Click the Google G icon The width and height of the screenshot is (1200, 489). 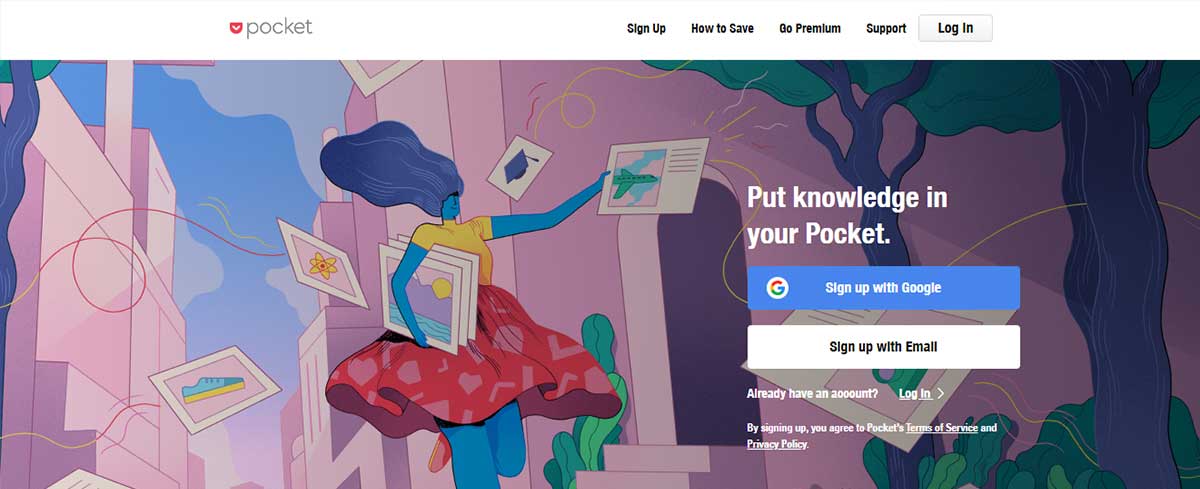click(x=777, y=288)
